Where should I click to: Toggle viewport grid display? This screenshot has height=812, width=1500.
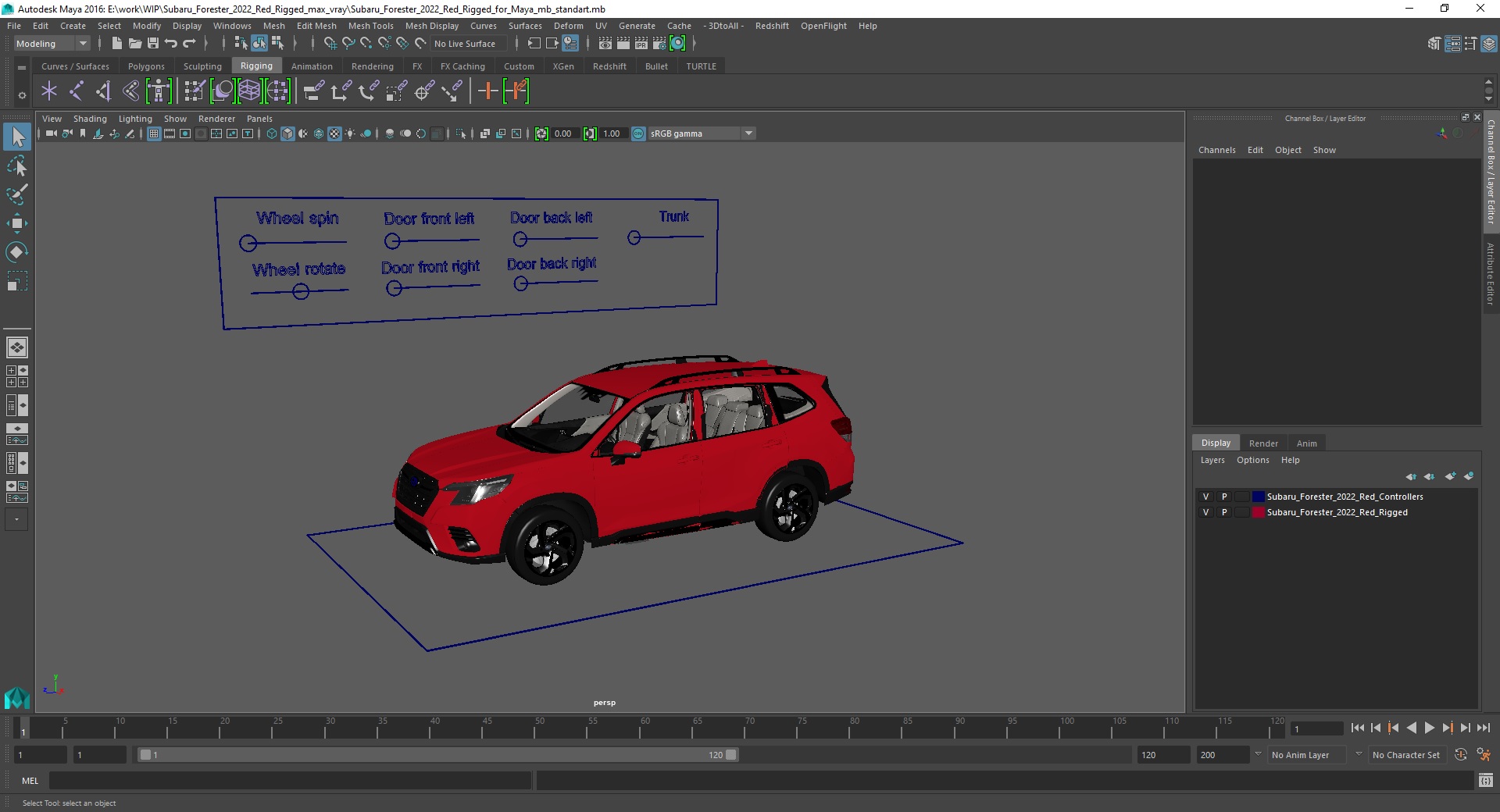pos(154,134)
